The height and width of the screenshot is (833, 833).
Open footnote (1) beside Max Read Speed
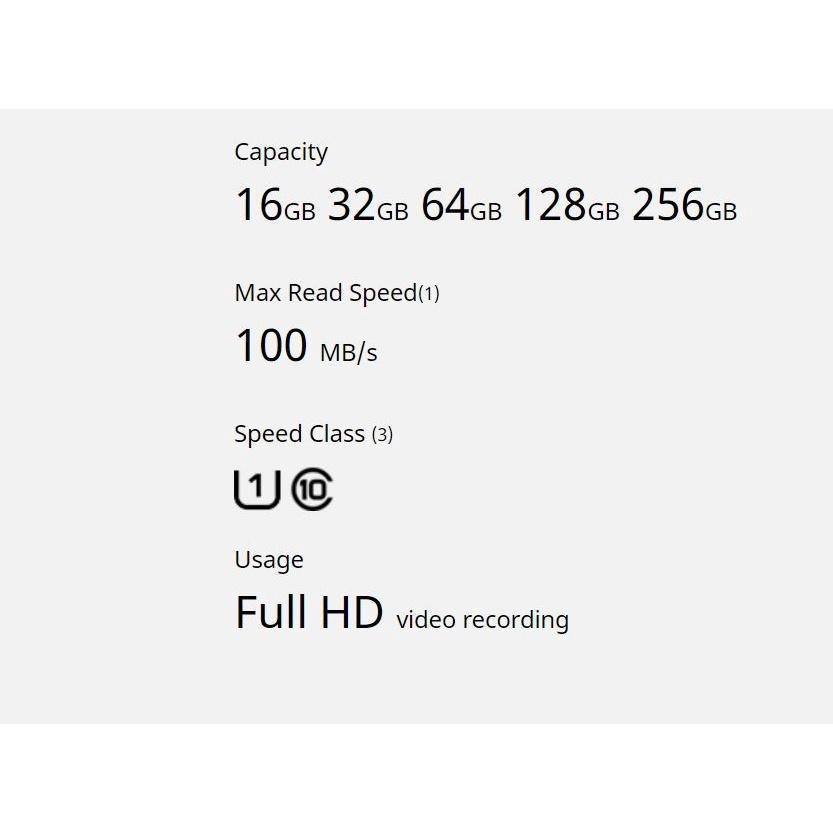click(429, 294)
